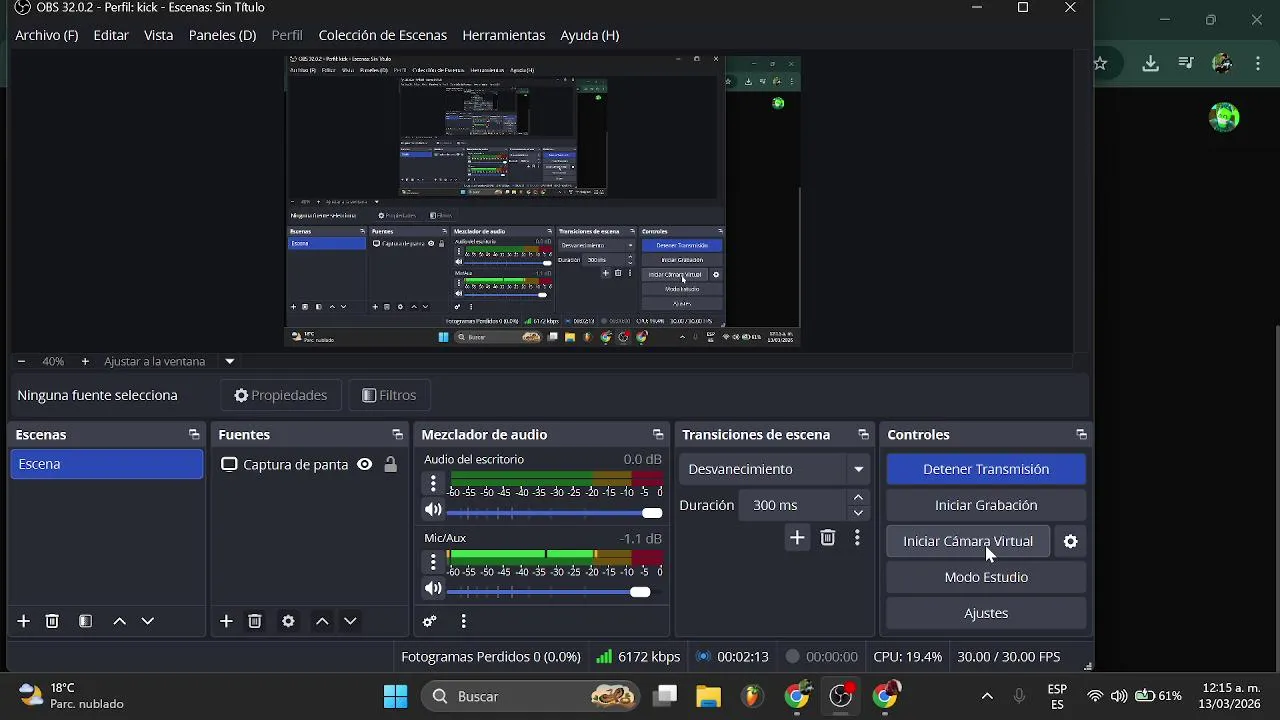Open Ayuda (H) menu

[590, 35]
